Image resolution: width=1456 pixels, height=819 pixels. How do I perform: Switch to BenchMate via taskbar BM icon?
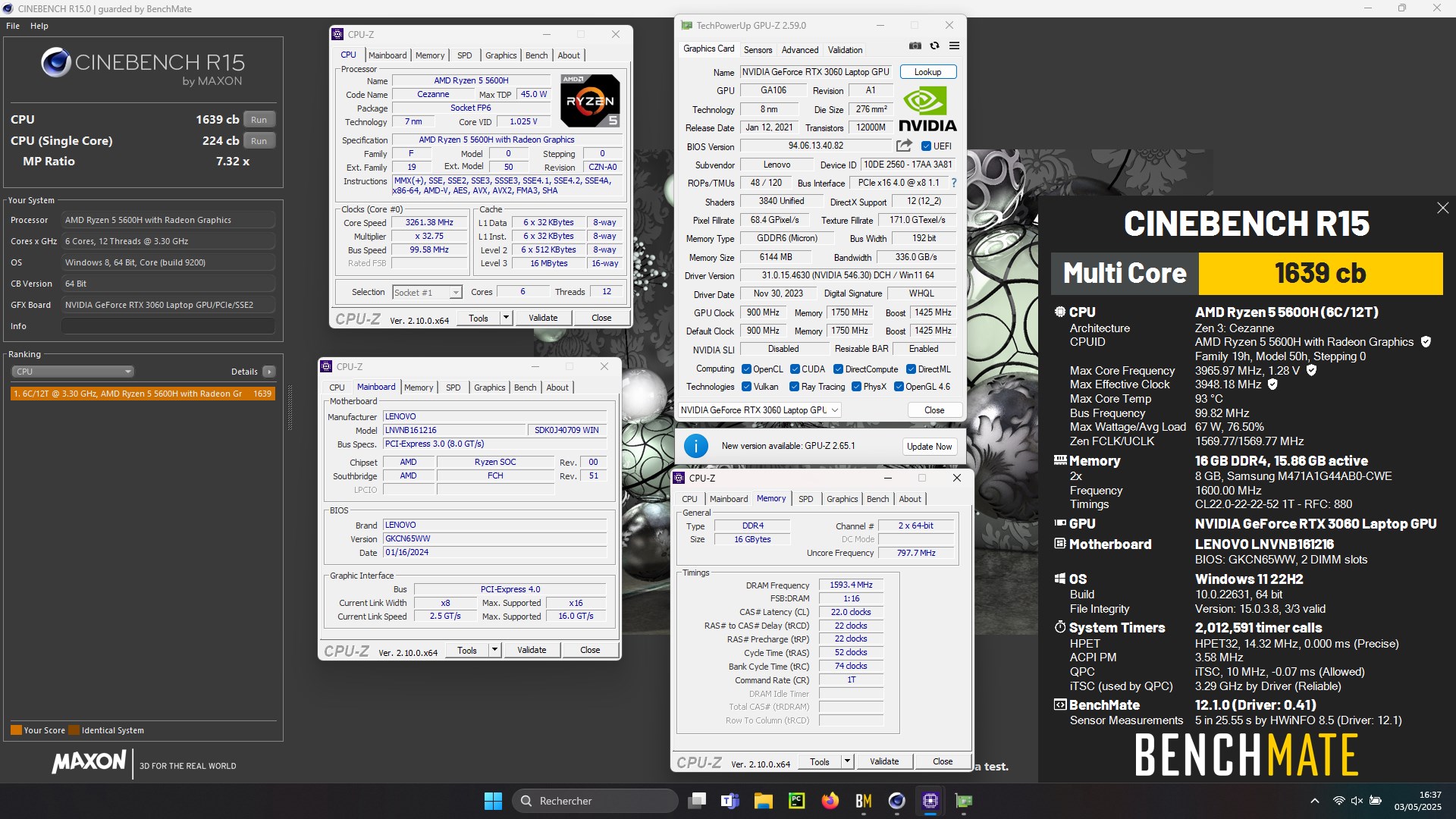click(x=863, y=801)
